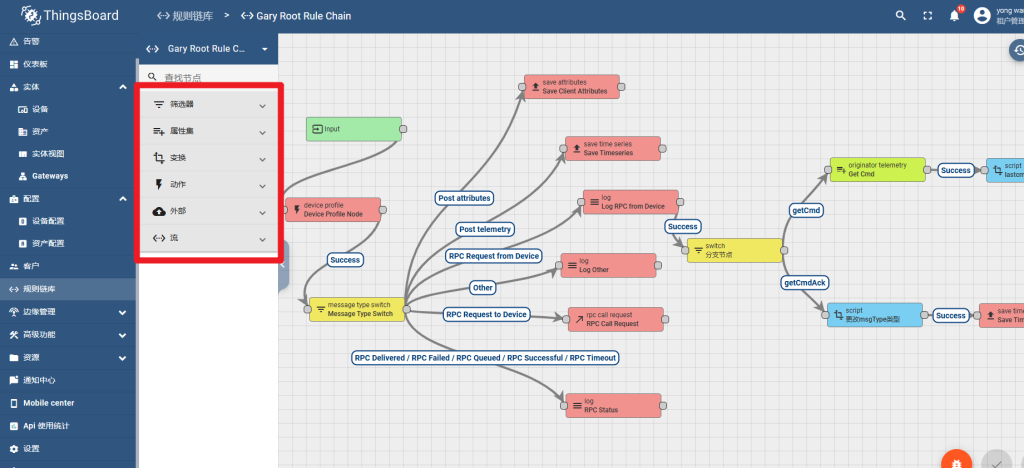
Task: Expand the 流 node category
Action: 209,238
